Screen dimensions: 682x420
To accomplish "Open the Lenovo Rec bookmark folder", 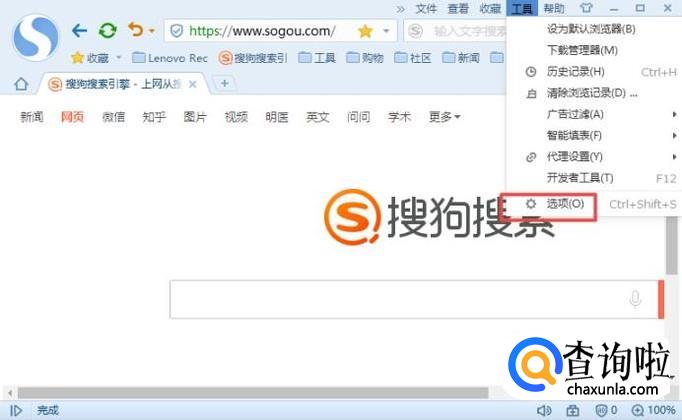I will (170, 58).
